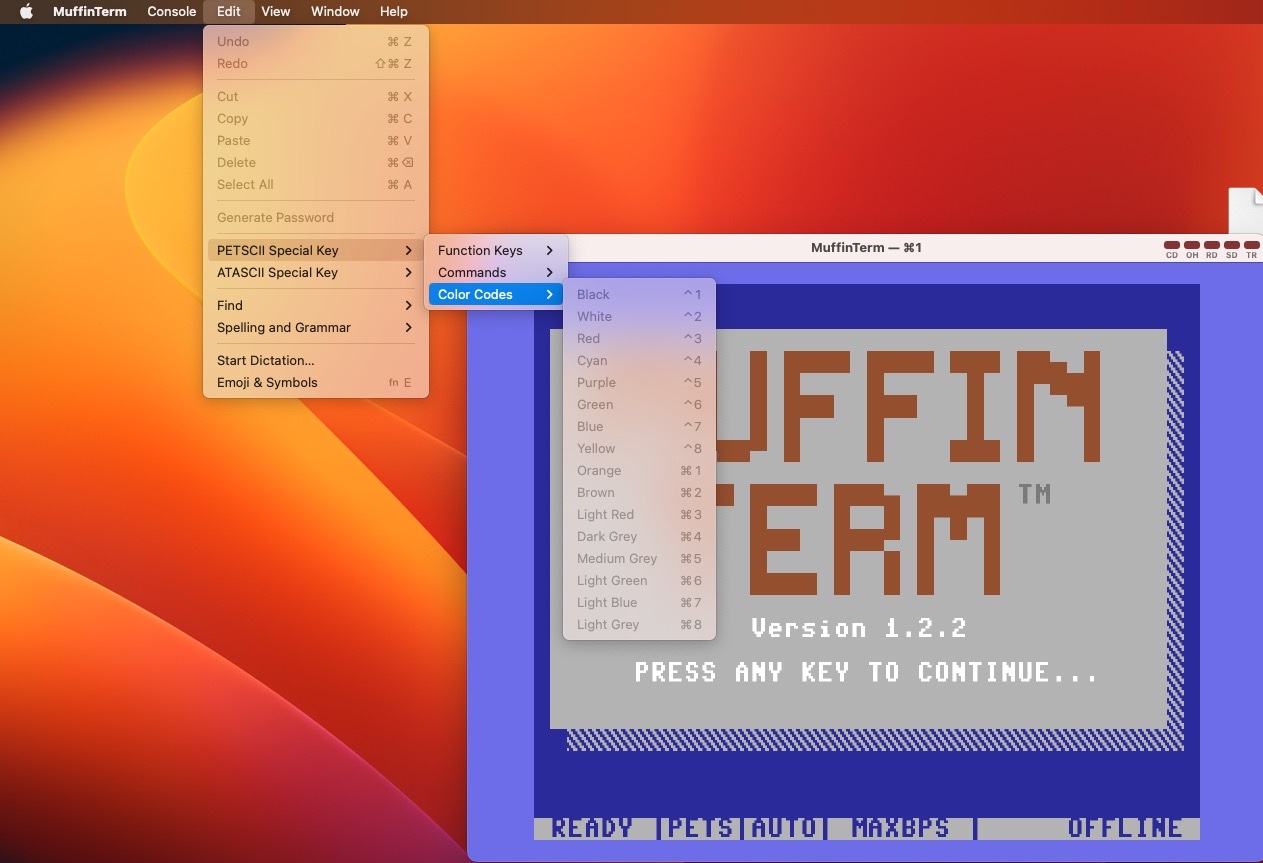
Task: Choose Undo from the Edit menu
Action: click(x=316, y=41)
